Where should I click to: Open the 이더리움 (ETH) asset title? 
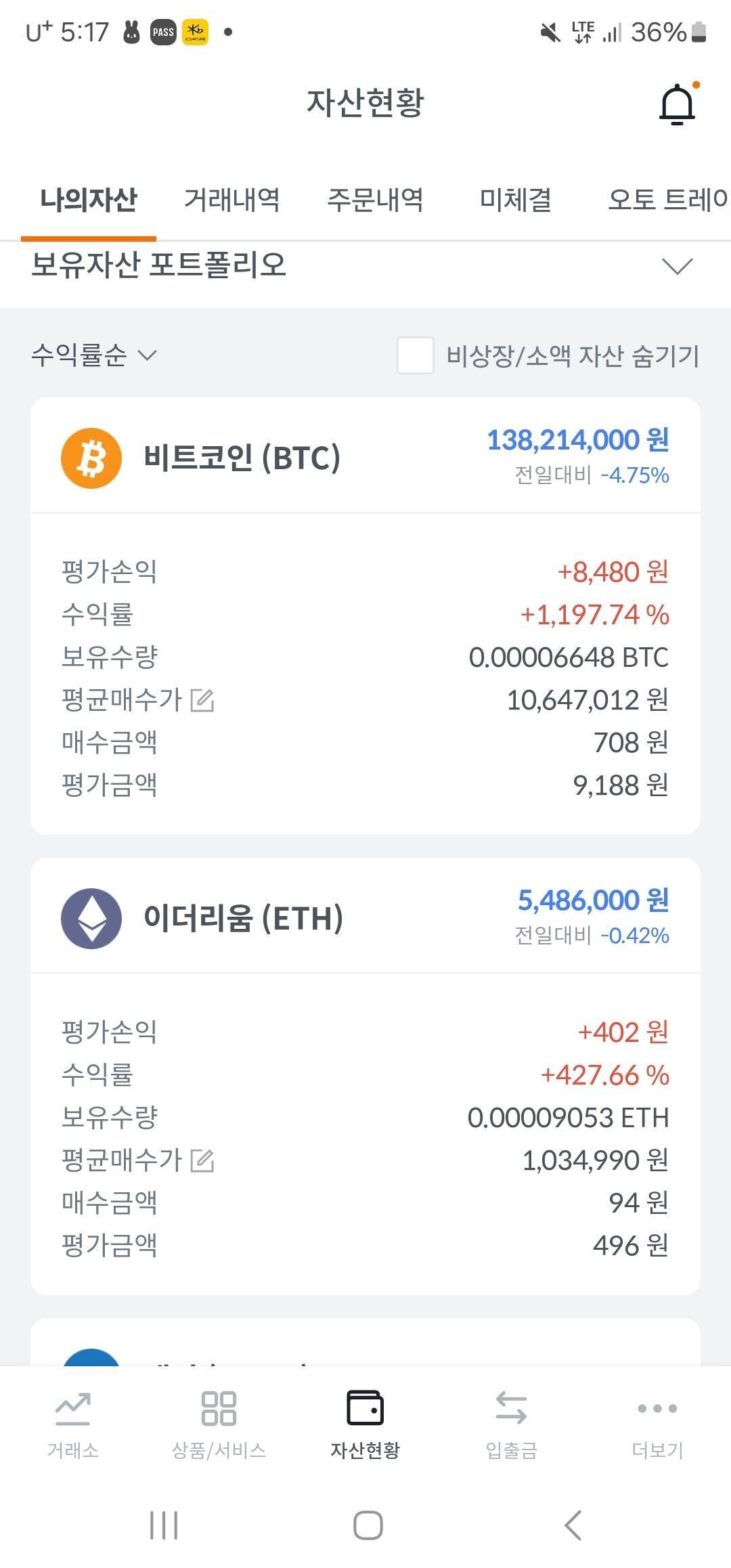(x=243, y=918)
